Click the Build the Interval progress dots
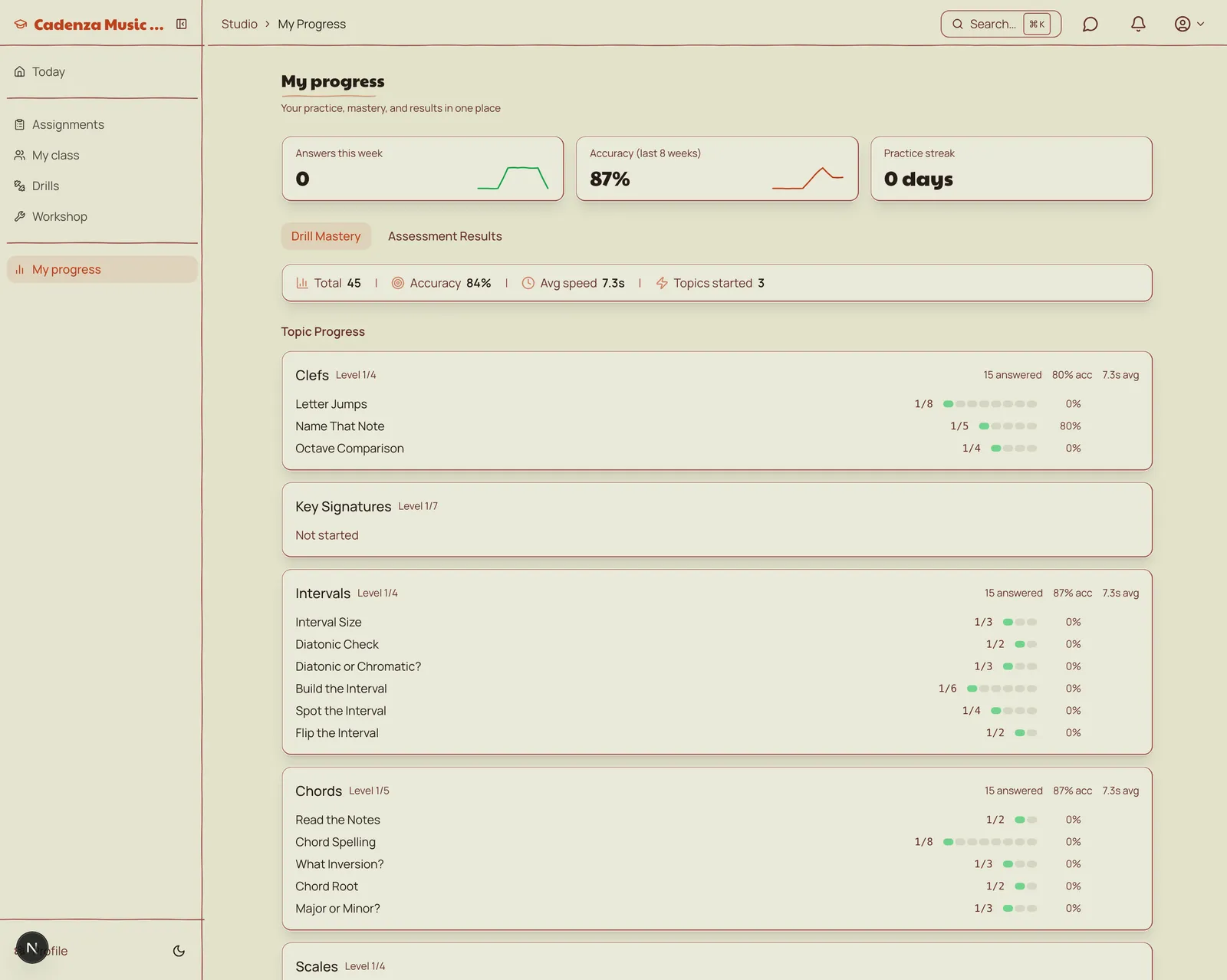The image size is (1227, 980). click(1002, 689)
